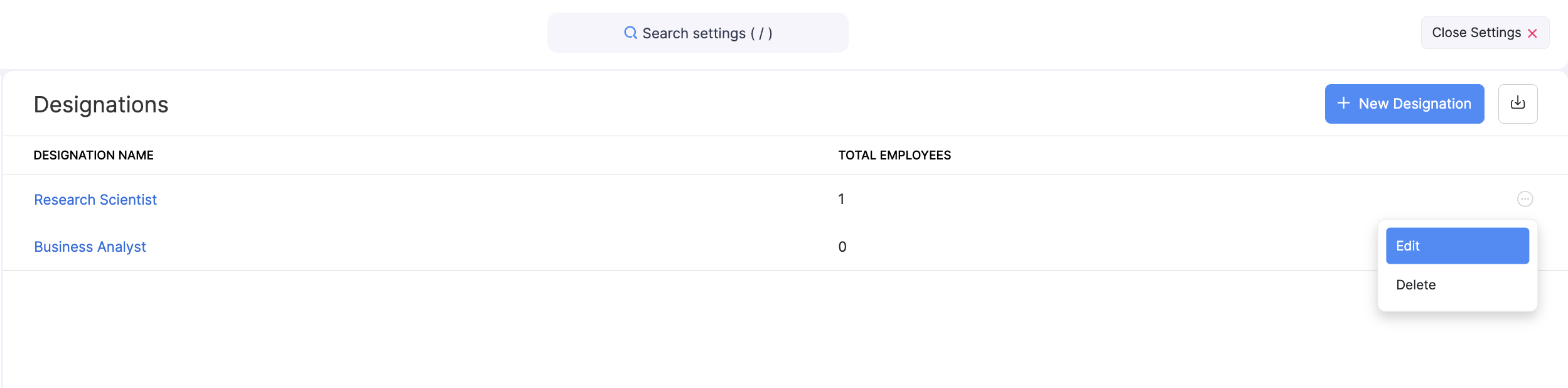
Task: Open more options for Research Scientist
Action: 1525,199
